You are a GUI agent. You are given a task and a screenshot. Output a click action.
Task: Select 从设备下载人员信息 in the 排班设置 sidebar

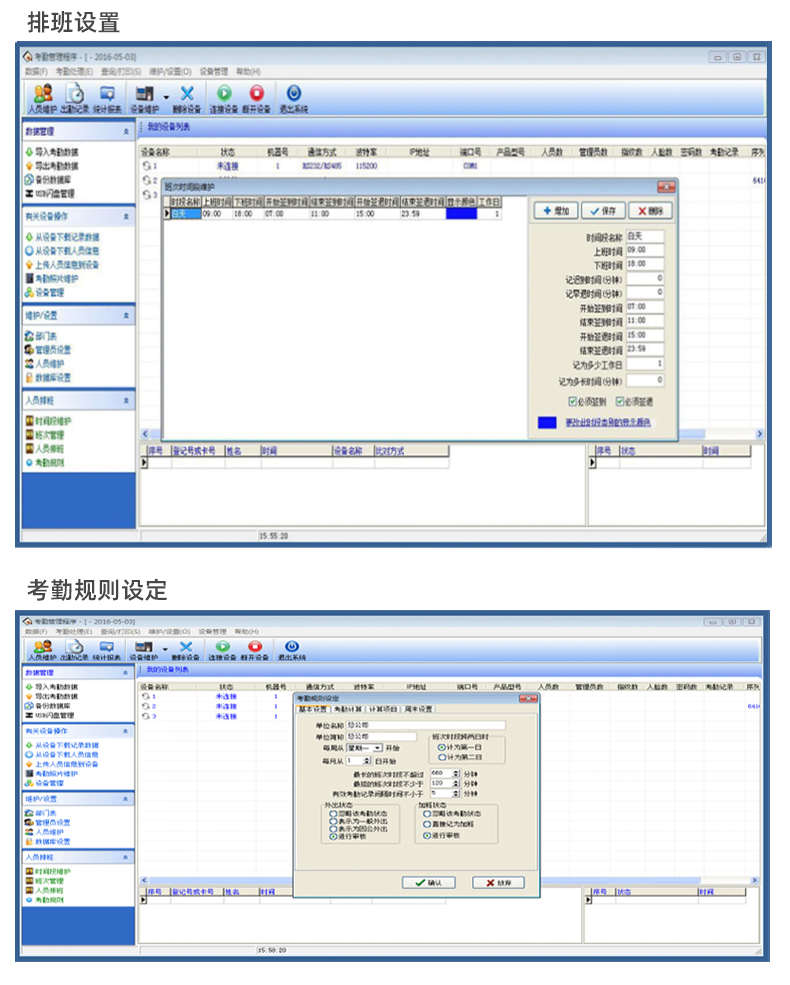pyautogui.click(x=62, y=251)
